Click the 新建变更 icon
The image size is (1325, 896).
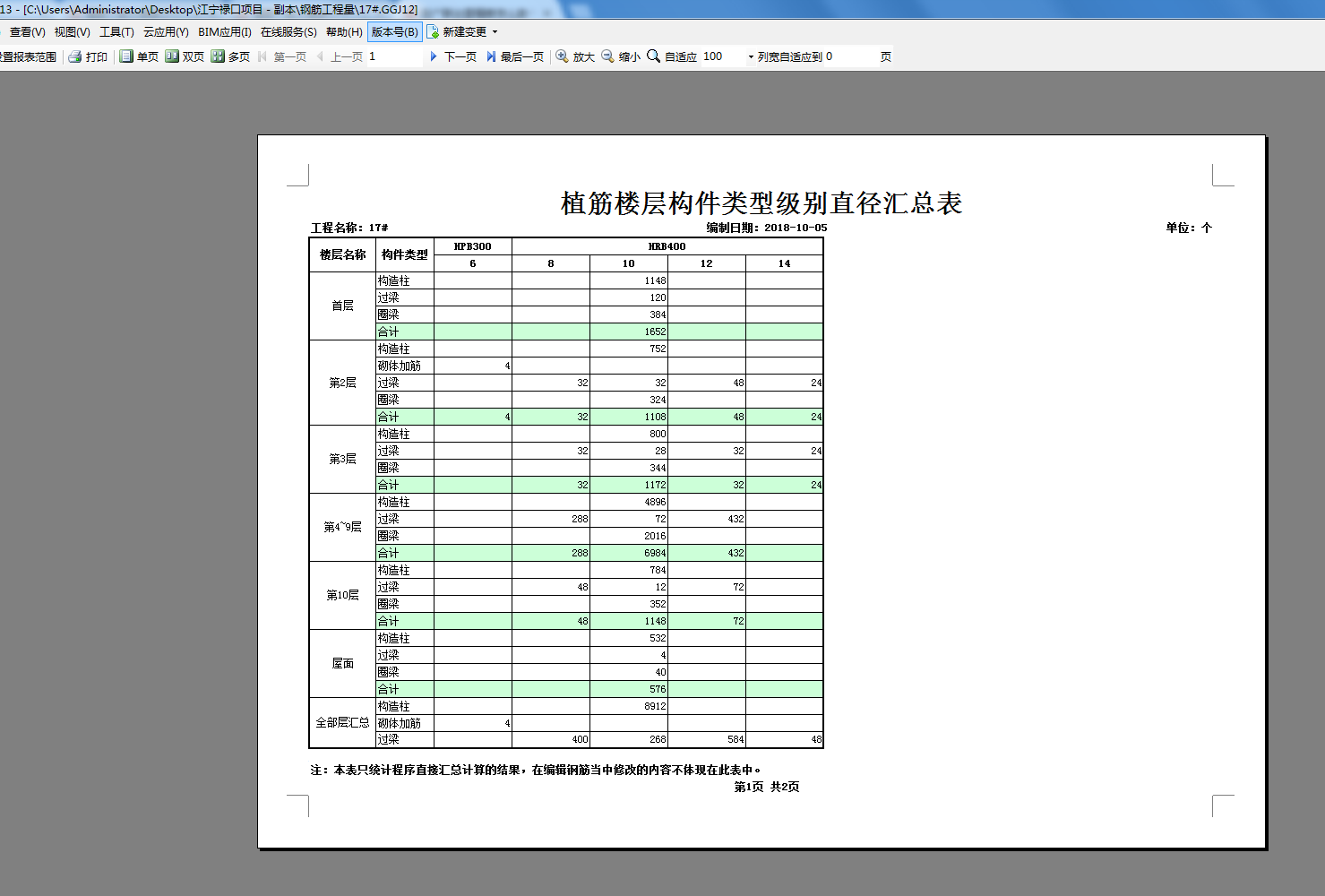click(434, 32)
